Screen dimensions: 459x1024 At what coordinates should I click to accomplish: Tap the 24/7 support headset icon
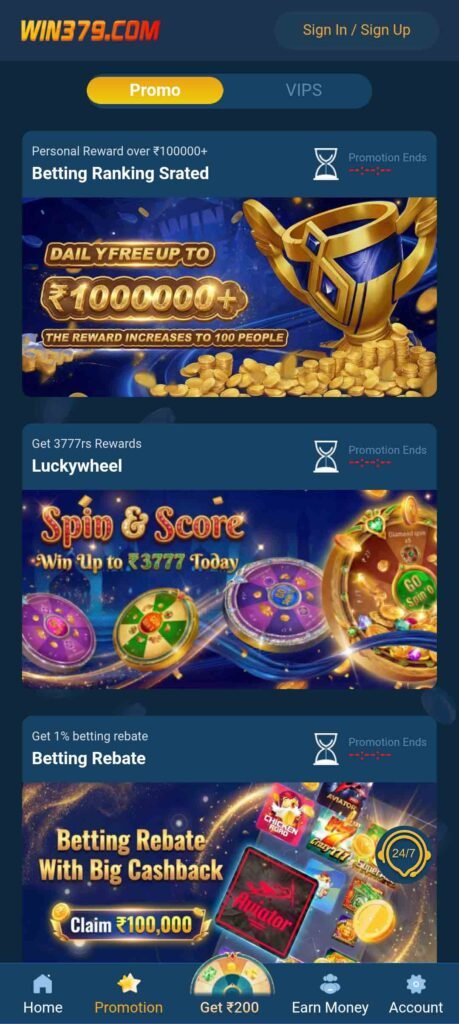403,854
